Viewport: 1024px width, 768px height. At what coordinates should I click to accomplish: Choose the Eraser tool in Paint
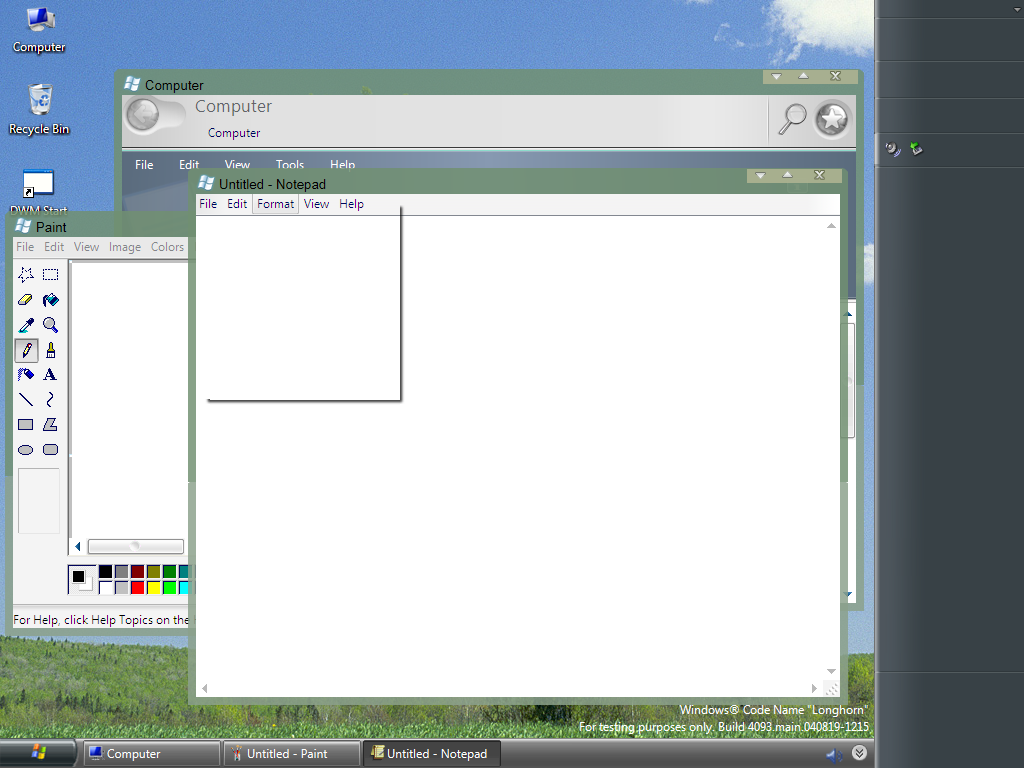[26, 300]
